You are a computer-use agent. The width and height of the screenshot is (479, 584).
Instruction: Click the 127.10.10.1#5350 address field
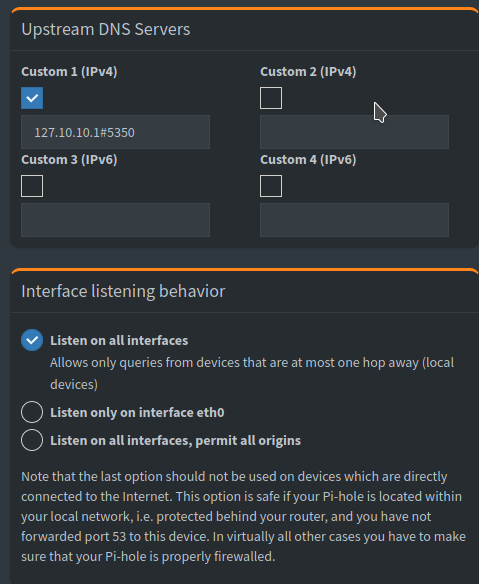pyautogui.click(x=115, y=132)
